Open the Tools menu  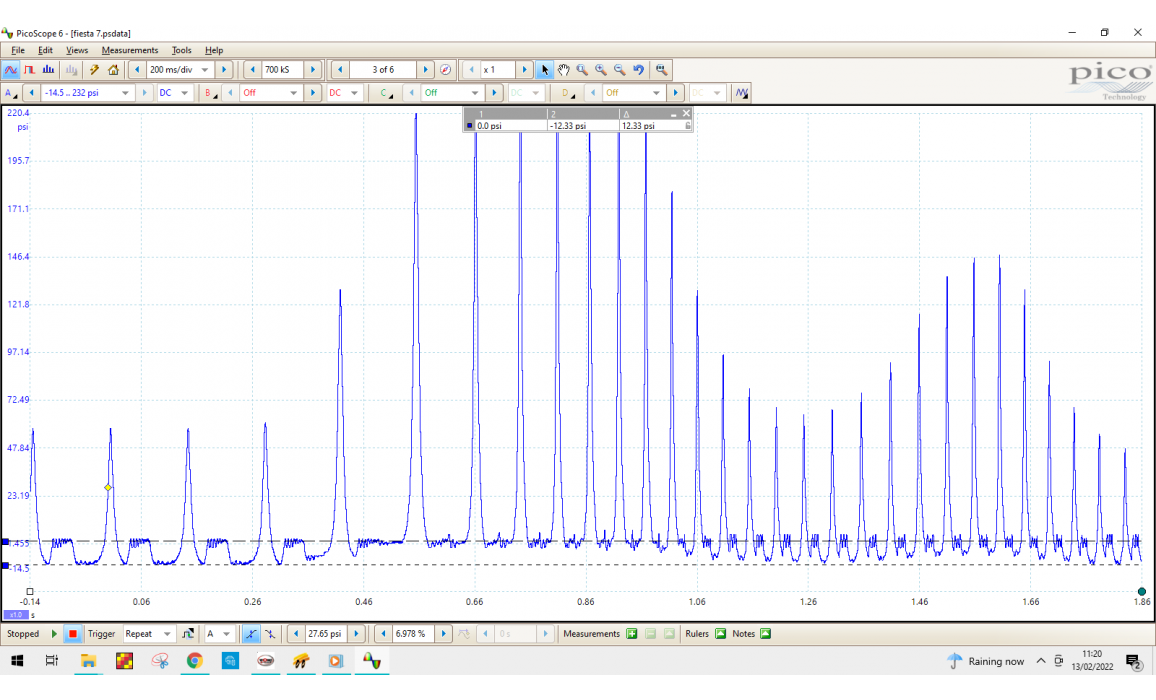point(181,50)
